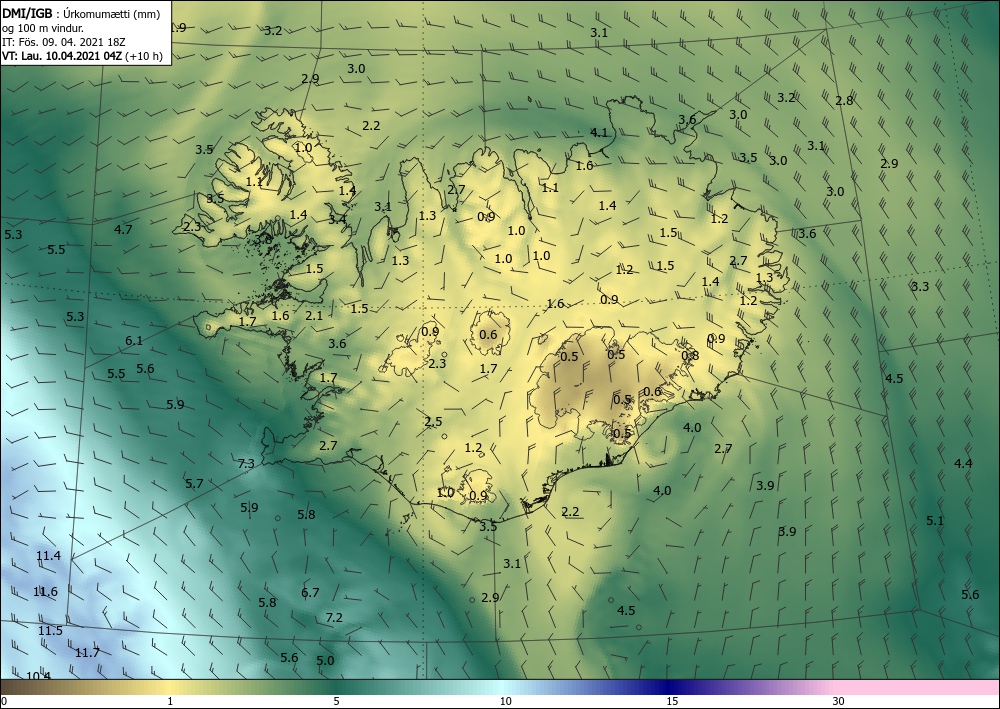Click the map value 4.4
The image size is (1000, 709).
tap(963, 464)
